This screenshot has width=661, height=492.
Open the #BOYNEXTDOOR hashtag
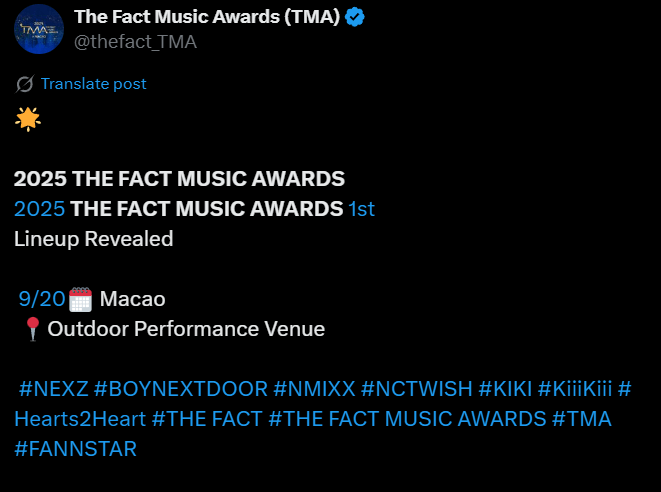[181, 389]
